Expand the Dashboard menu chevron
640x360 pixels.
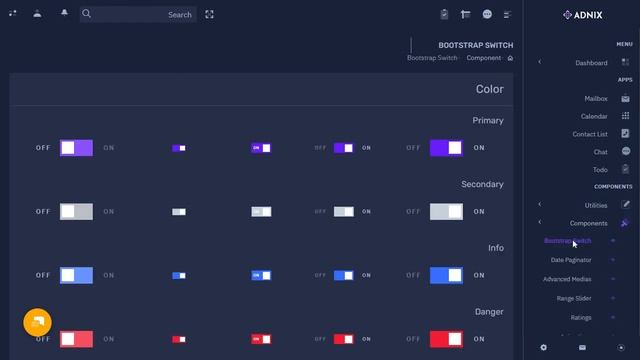tap(540, 62)
